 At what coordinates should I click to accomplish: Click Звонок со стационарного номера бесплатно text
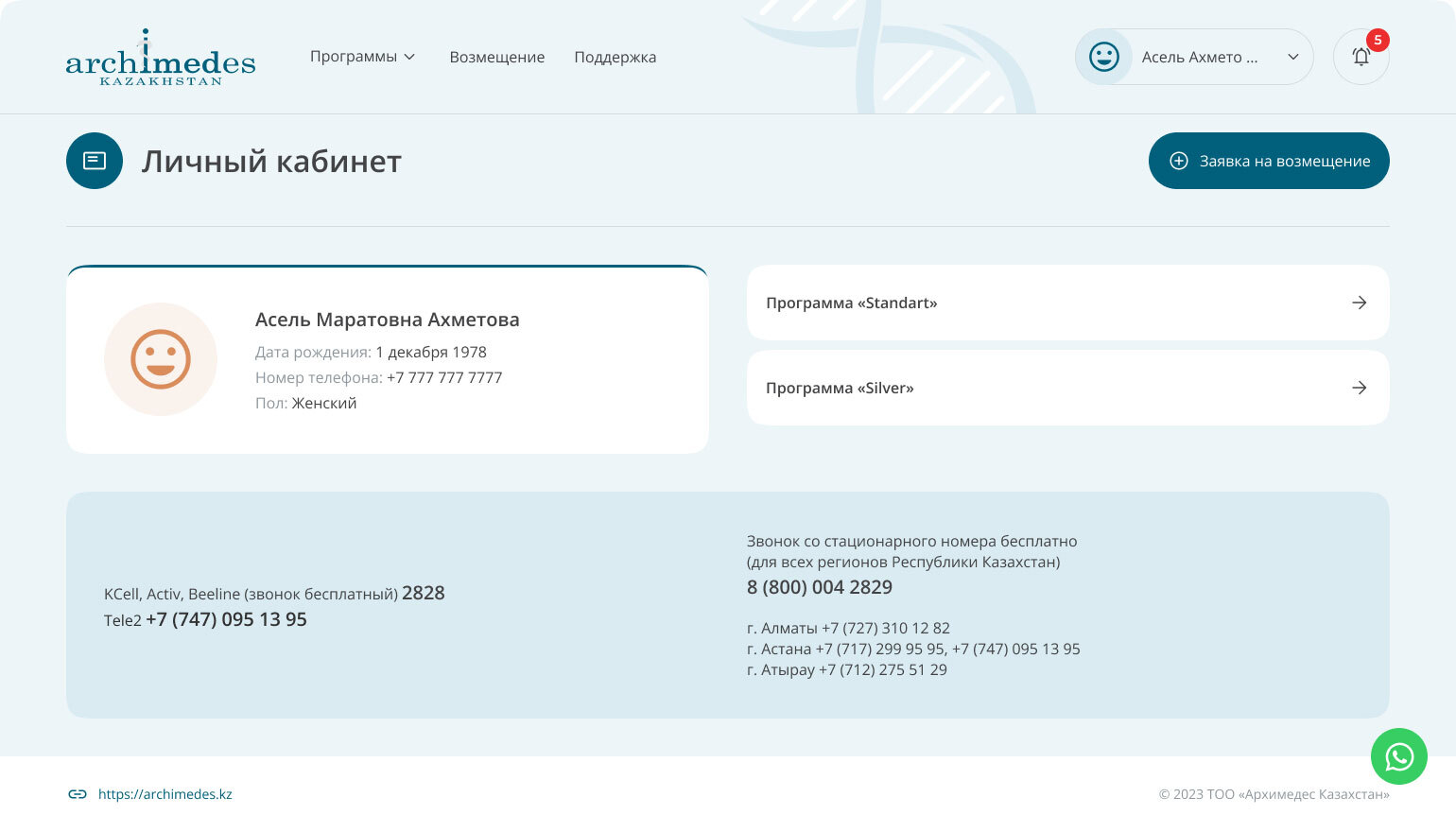pos(912,542)
